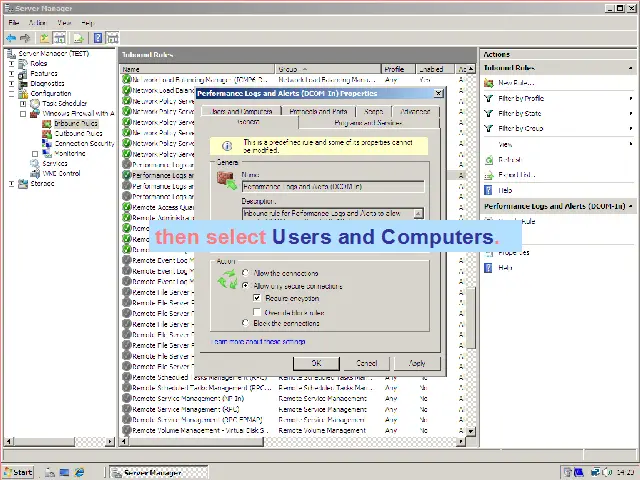Click the Diagnostics icon in console tree

23,83
